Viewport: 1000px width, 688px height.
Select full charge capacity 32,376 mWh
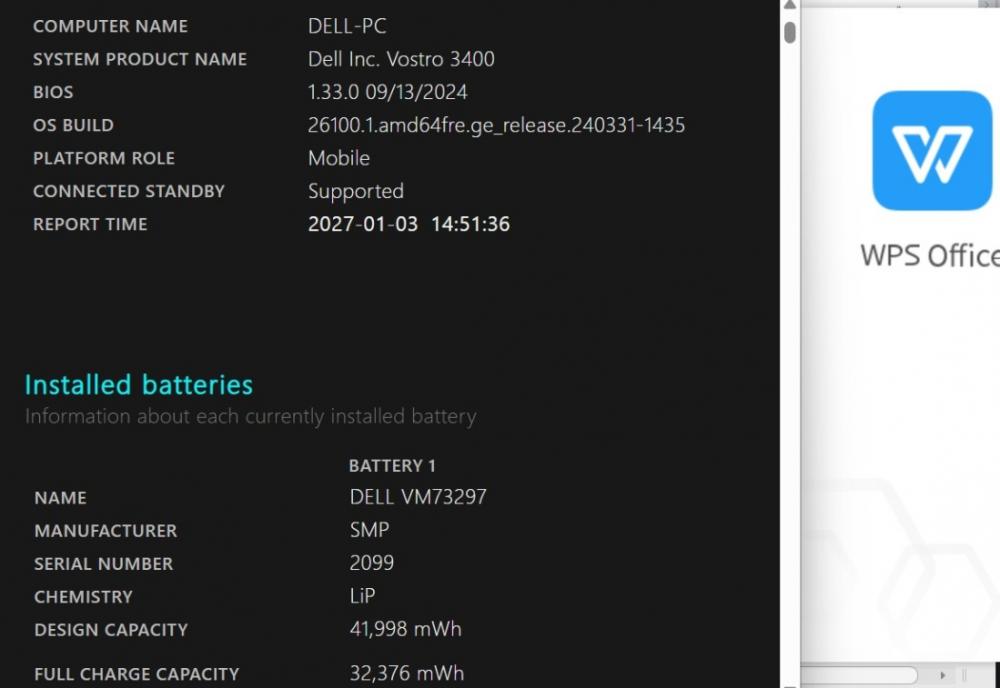pyautogui.click(x=407, y=673)
